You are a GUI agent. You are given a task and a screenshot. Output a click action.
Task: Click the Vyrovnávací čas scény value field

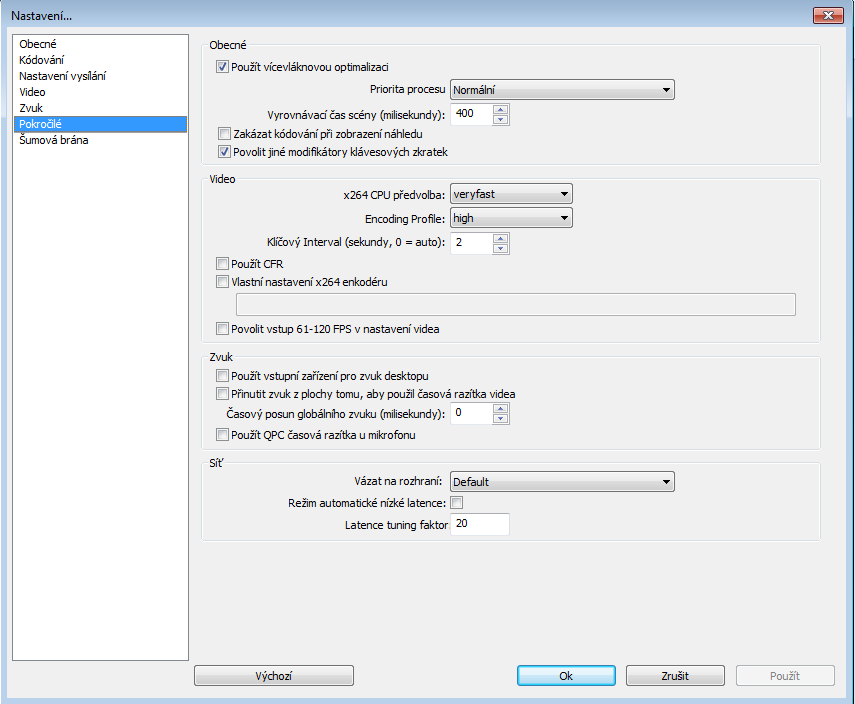coord(472,115)
